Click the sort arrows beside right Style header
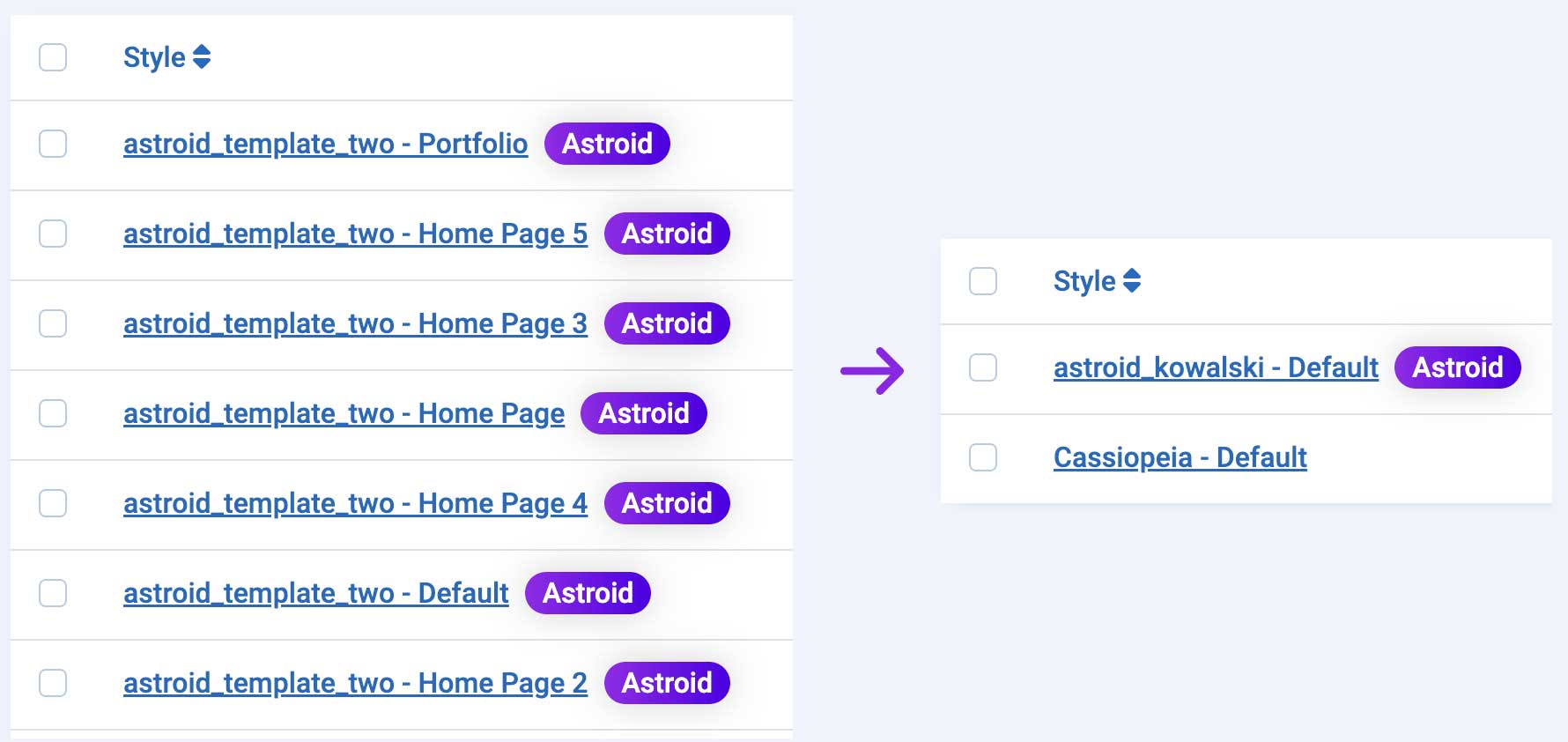The height and width of the screenshot is (742, 1568). tap(1132, 281)
